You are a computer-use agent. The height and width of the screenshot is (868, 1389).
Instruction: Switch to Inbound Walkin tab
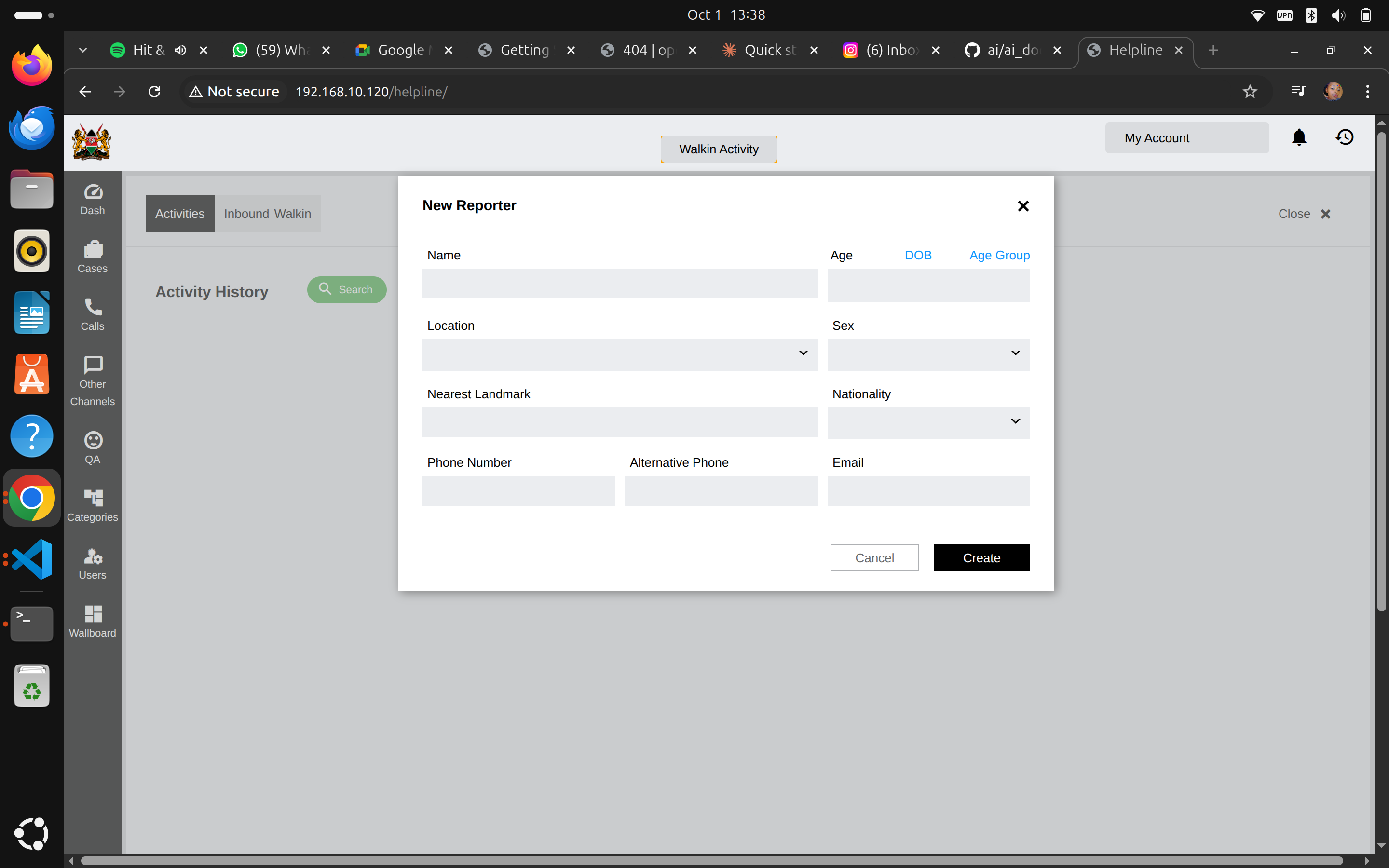(268, 214)
